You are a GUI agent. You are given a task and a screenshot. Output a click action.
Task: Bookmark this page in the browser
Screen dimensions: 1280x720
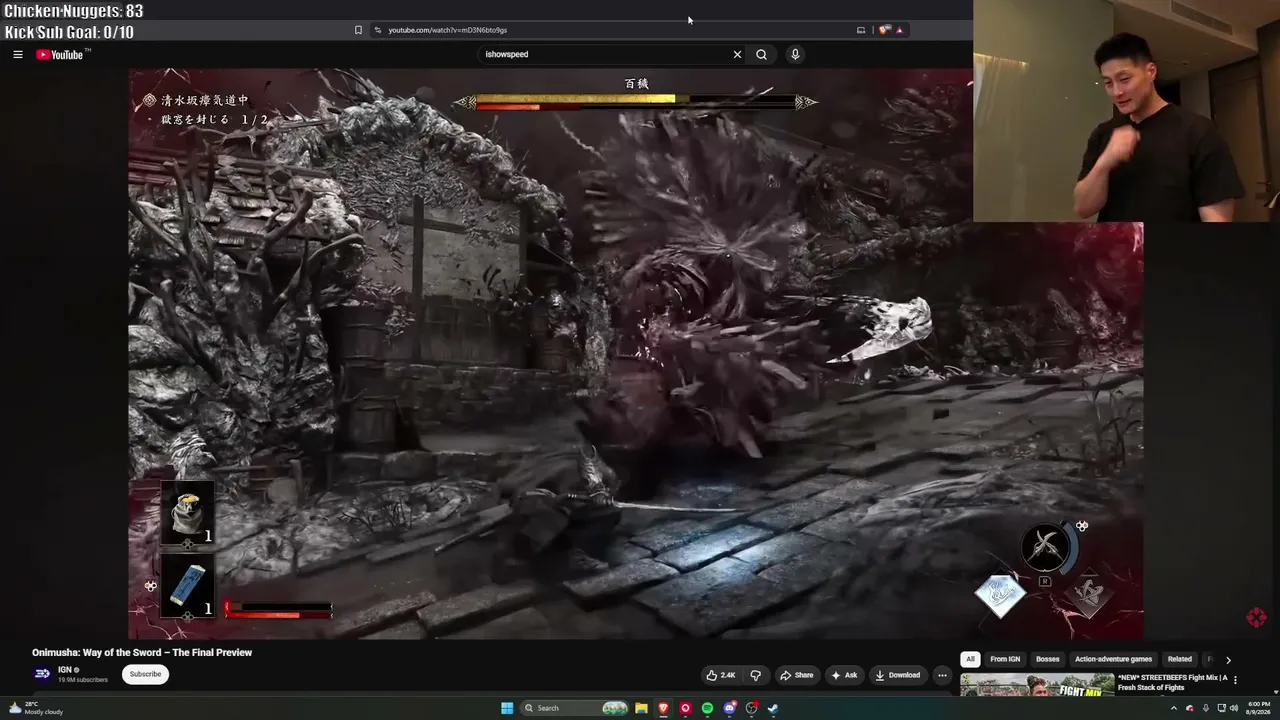coord(358,30)
